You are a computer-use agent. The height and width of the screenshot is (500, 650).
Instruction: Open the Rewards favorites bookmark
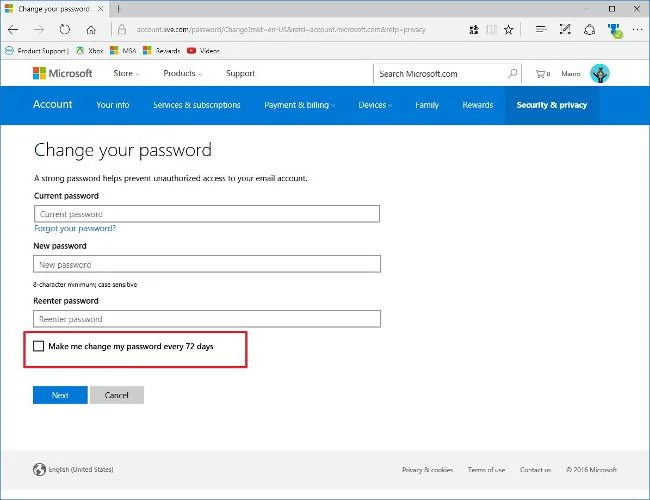[162, 51]
